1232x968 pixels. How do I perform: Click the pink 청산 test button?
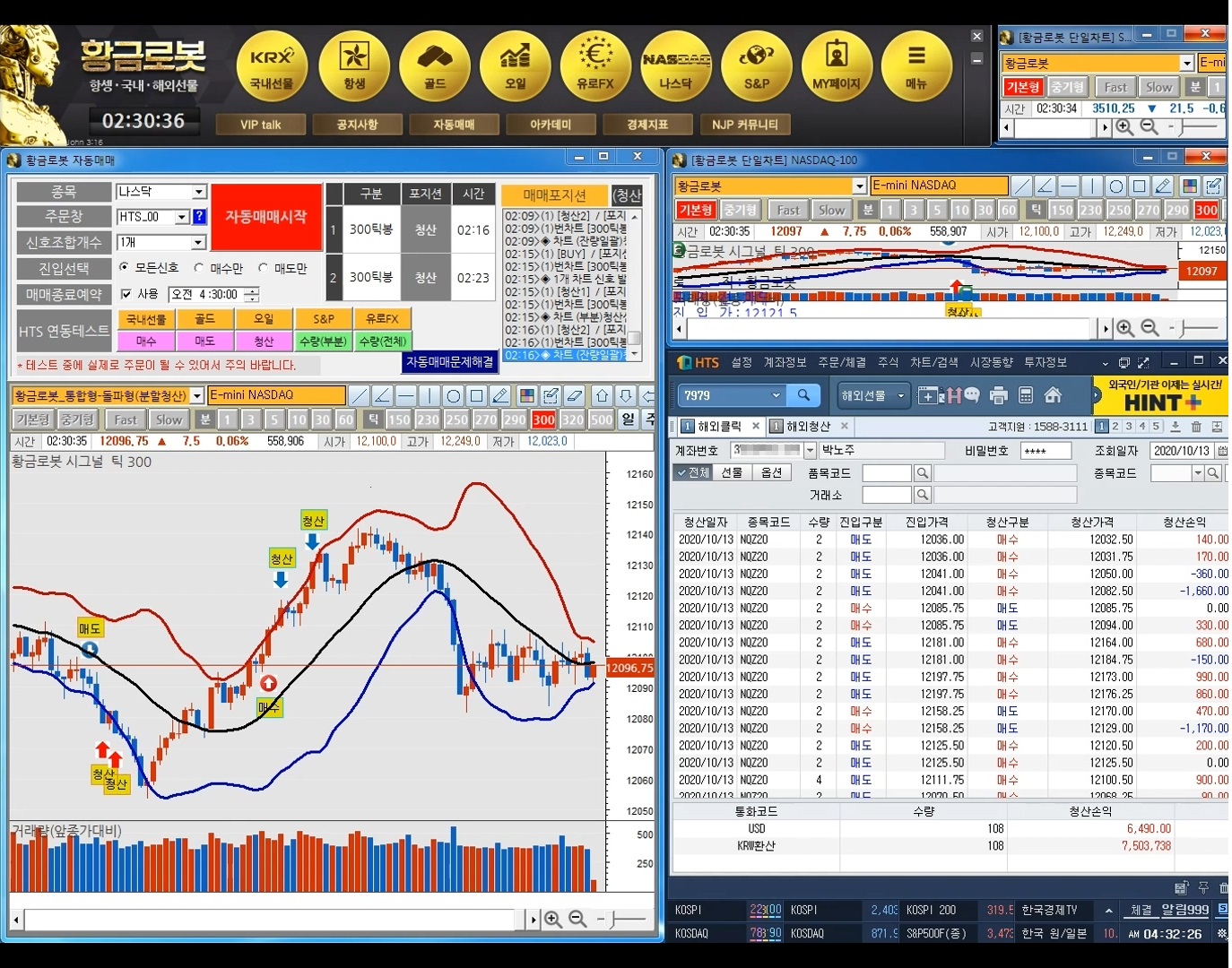[x=264, y=341]
